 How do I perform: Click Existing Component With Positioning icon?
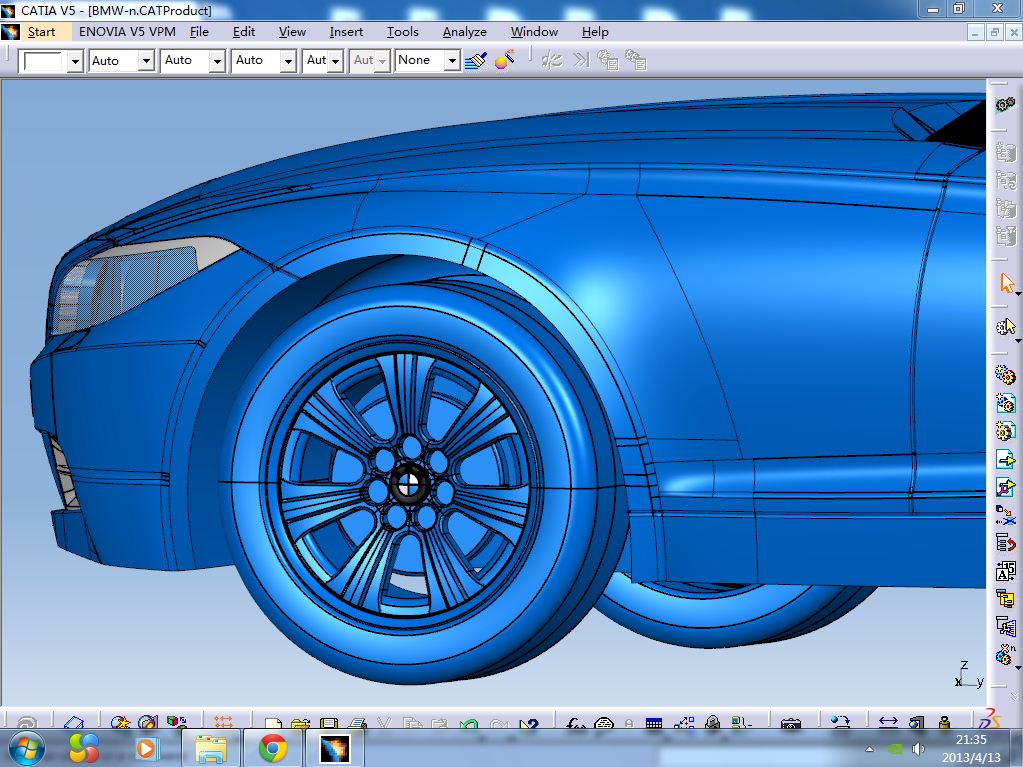point(1005,487)
